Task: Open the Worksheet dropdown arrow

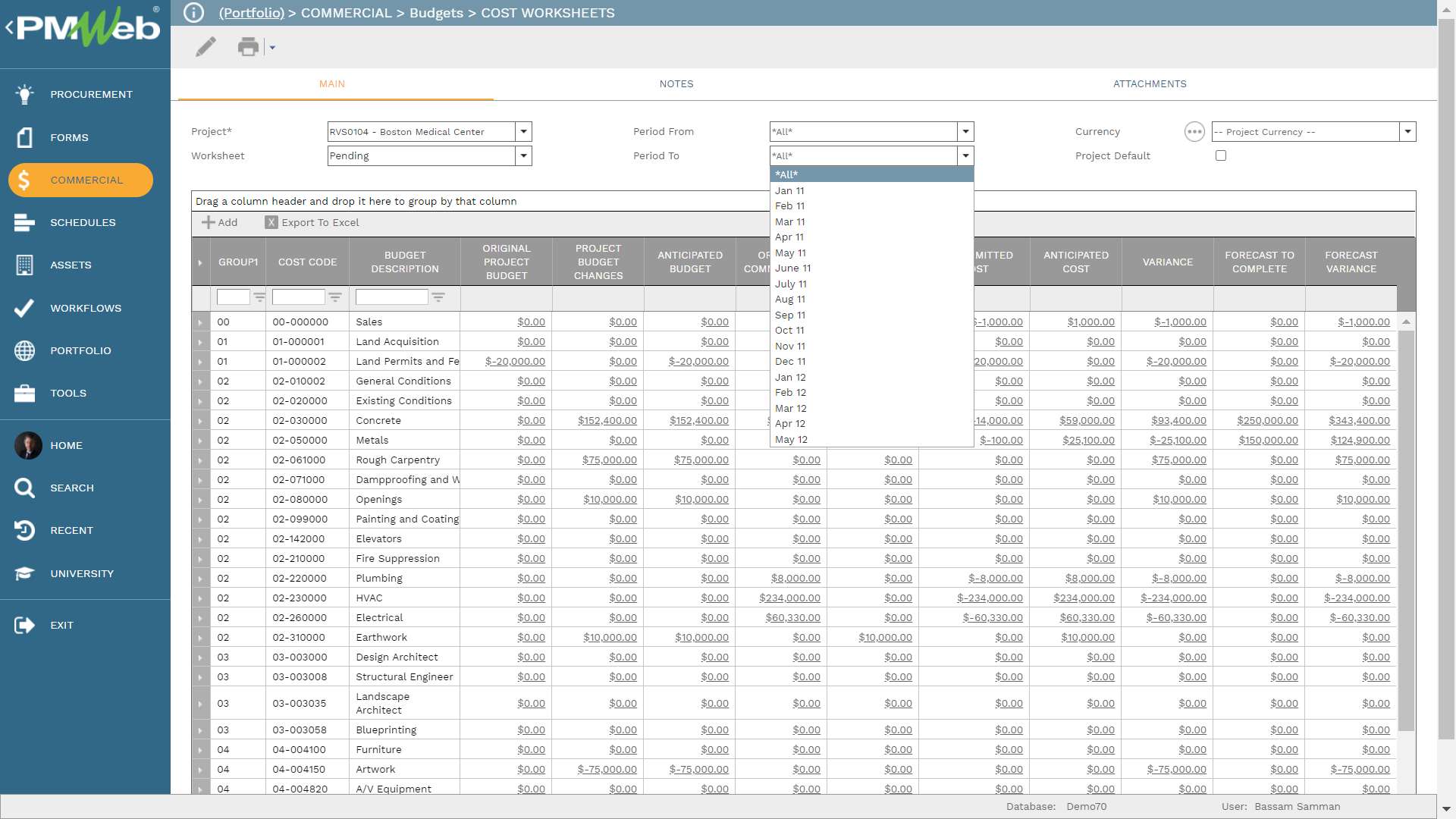Action: point(523,156)
